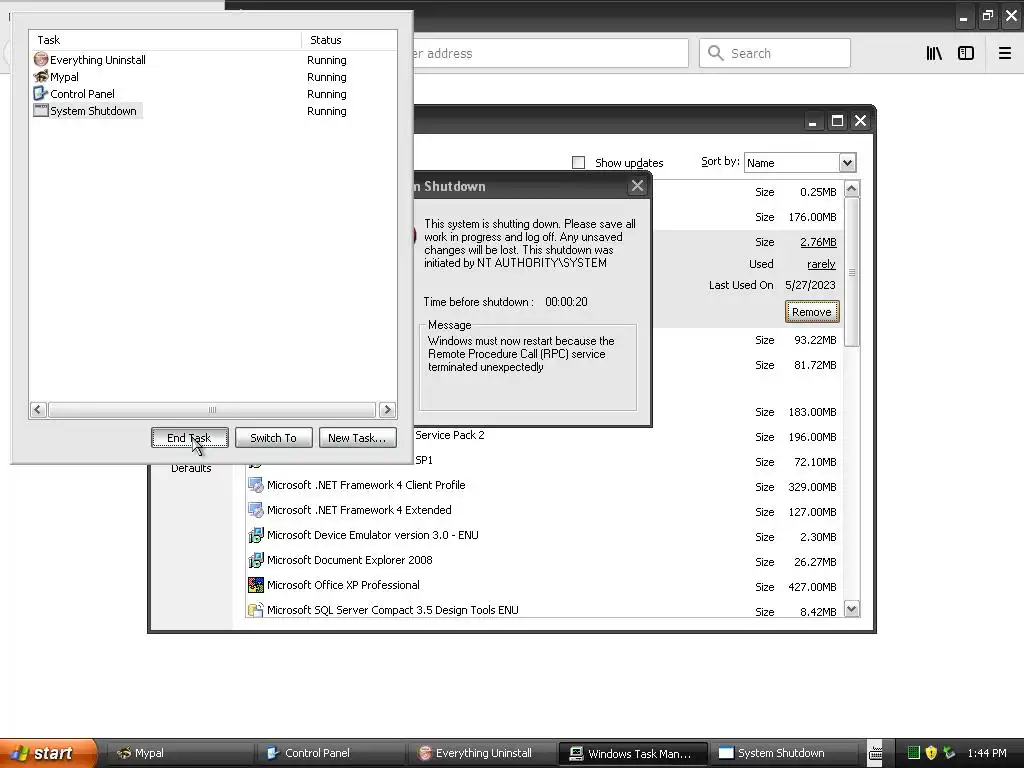Select Microsoft Office XP Professional entry
Screen dimensions: 1024x768
click(343, 585)
